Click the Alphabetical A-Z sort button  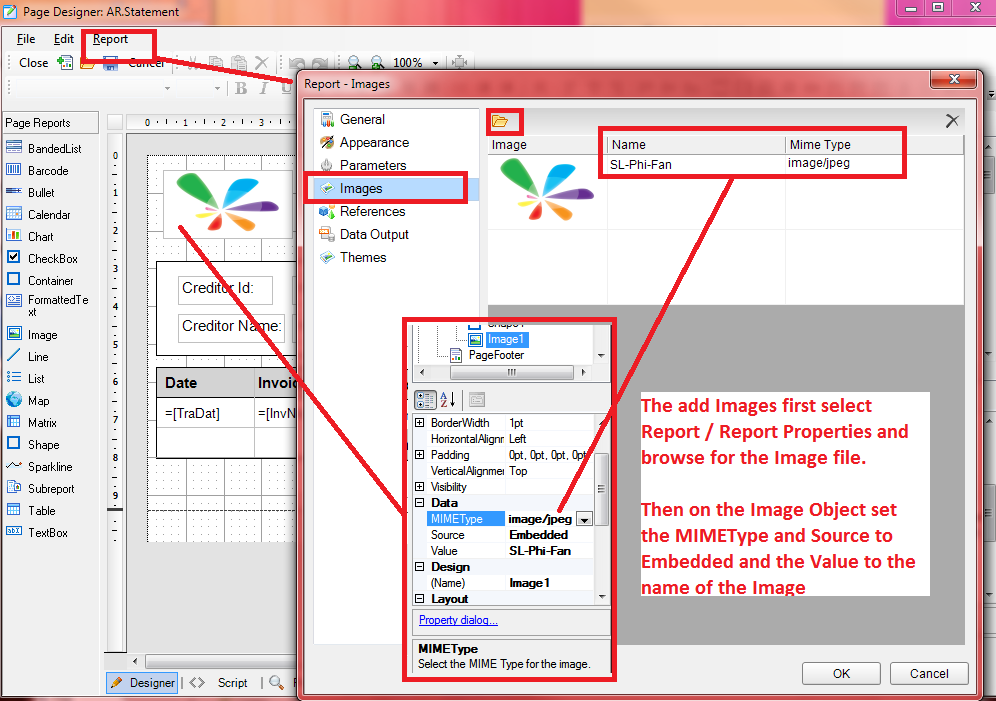tap(448, 400)
